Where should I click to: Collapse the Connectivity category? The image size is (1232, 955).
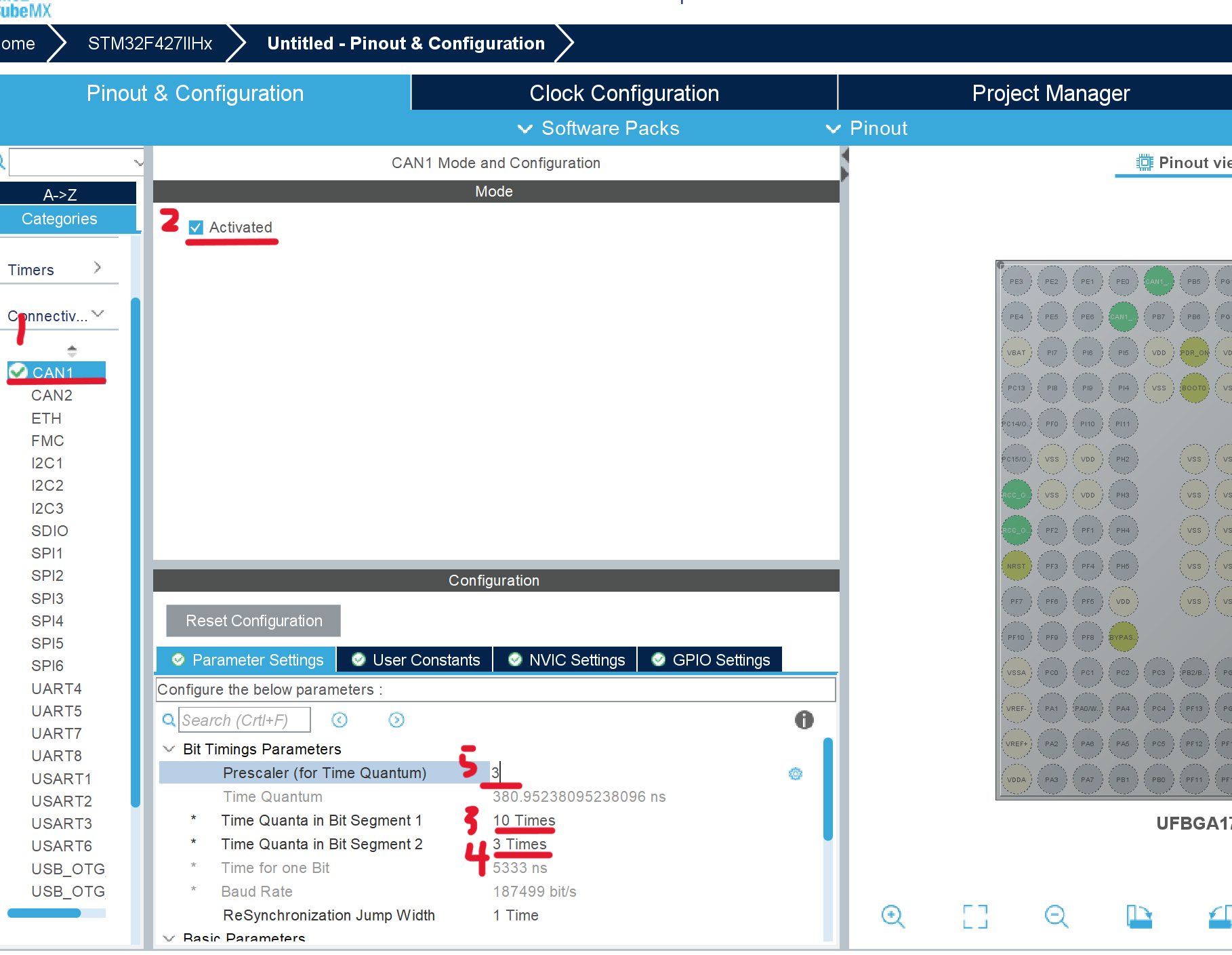pos(98,313)
